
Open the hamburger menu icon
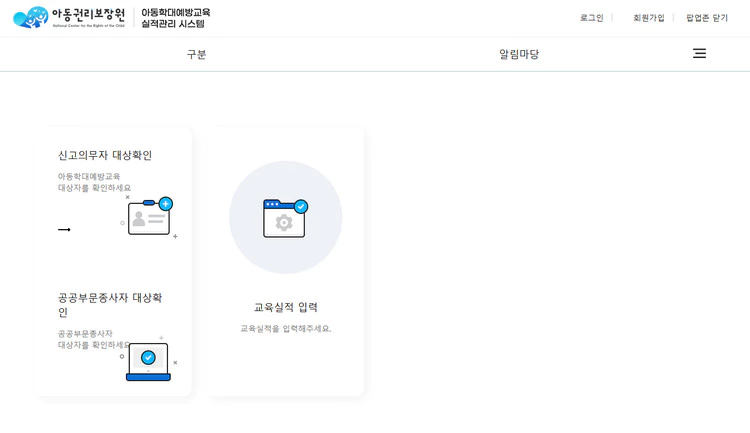[x=699, y=53]
